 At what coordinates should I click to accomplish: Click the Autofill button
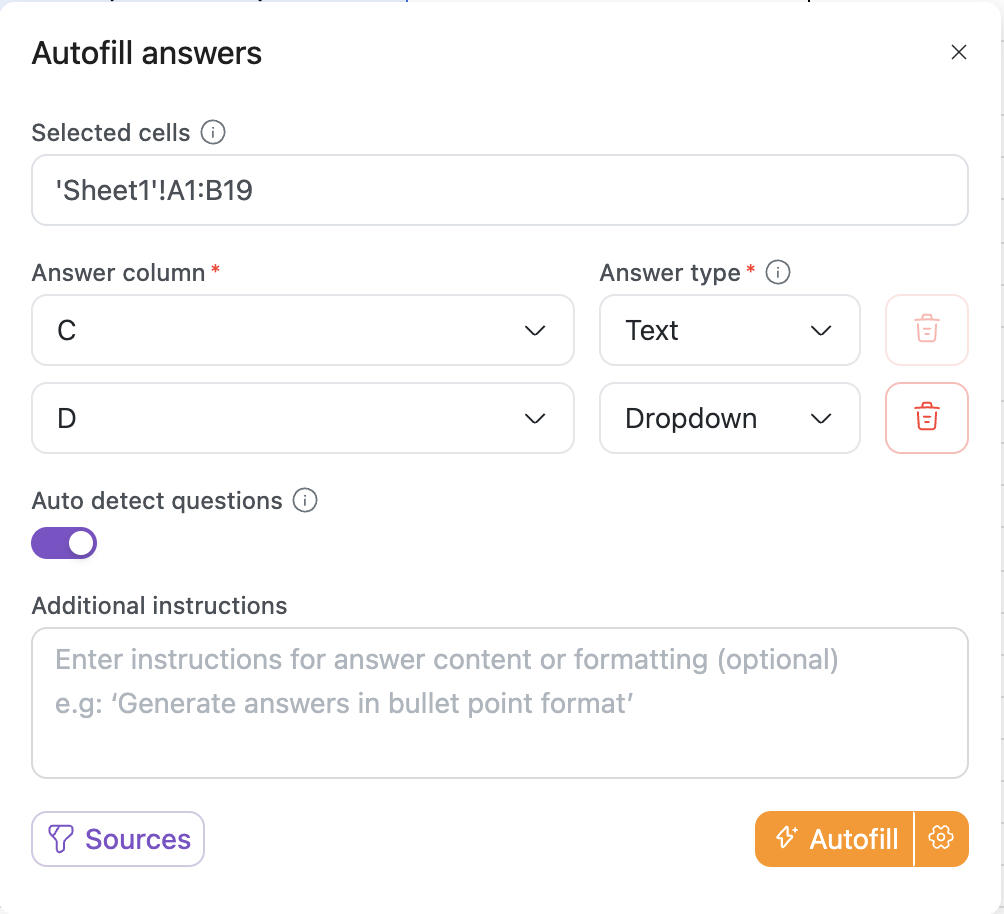[x=835, y=838]
